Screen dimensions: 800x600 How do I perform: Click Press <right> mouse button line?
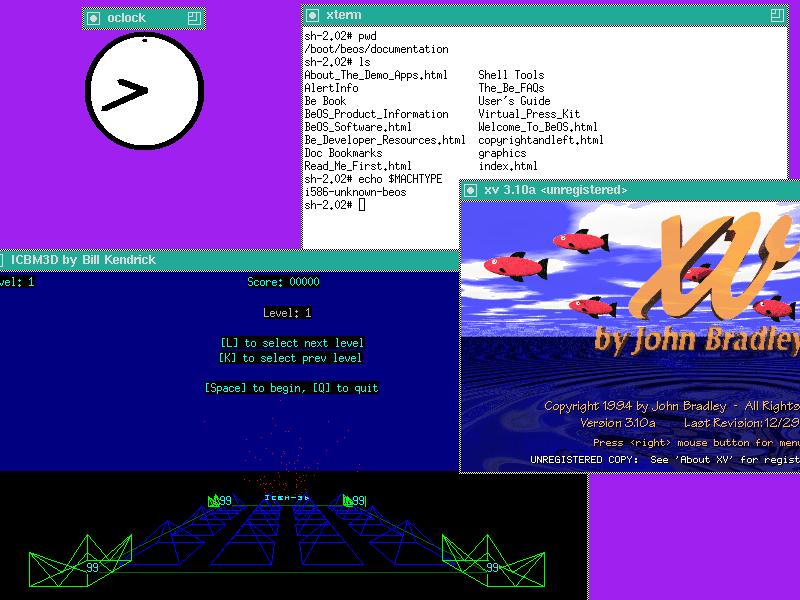point(696,443)
